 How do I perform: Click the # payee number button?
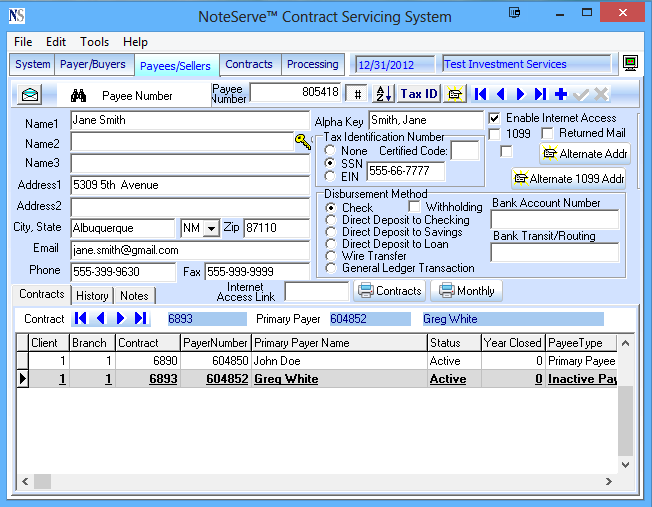[x=357, y=94]
